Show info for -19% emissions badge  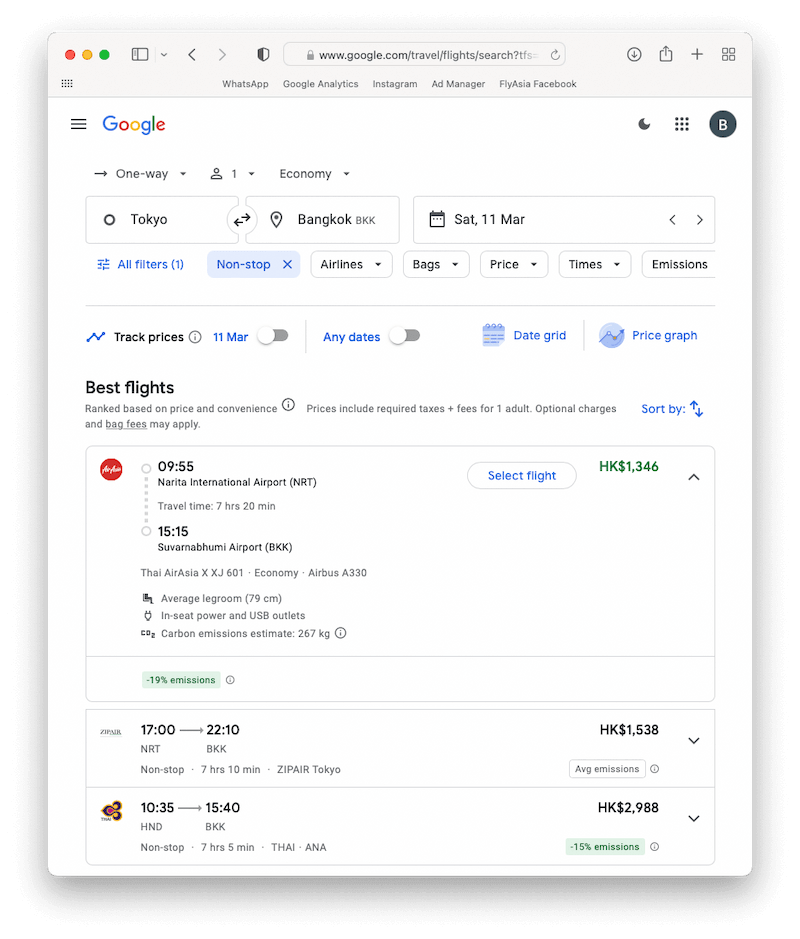230,680
